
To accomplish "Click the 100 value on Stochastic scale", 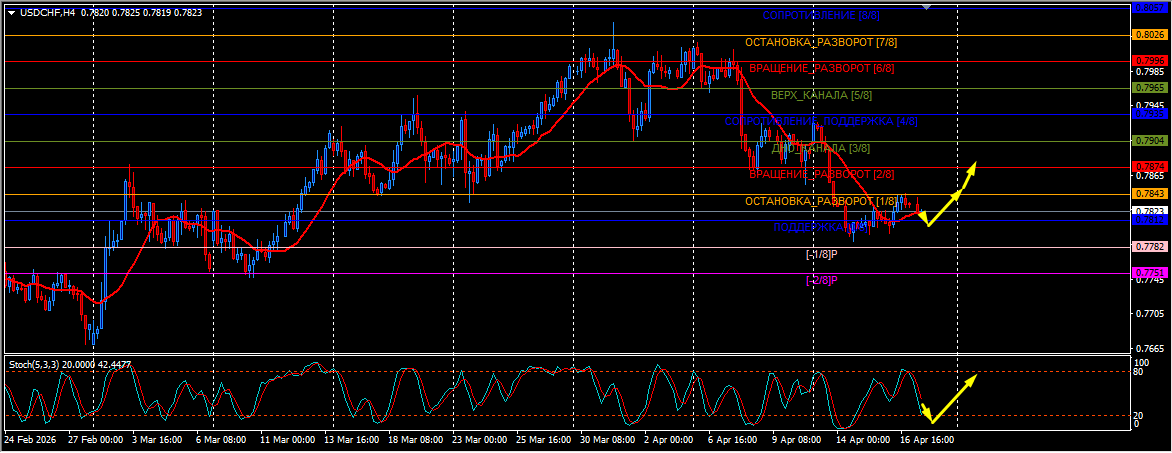I will (1142, 362).
